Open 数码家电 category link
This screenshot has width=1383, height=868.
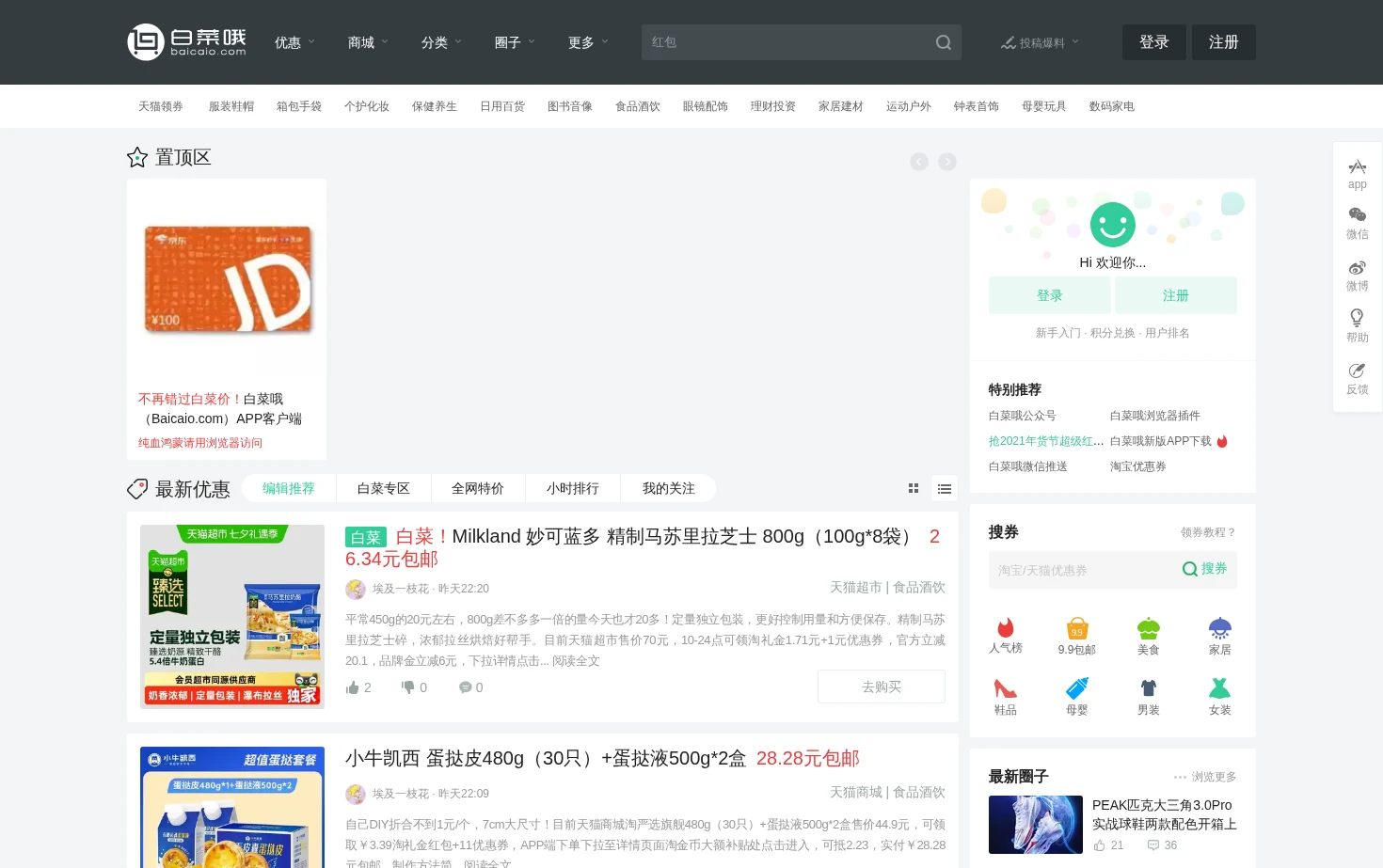(x=1112, y=106)
